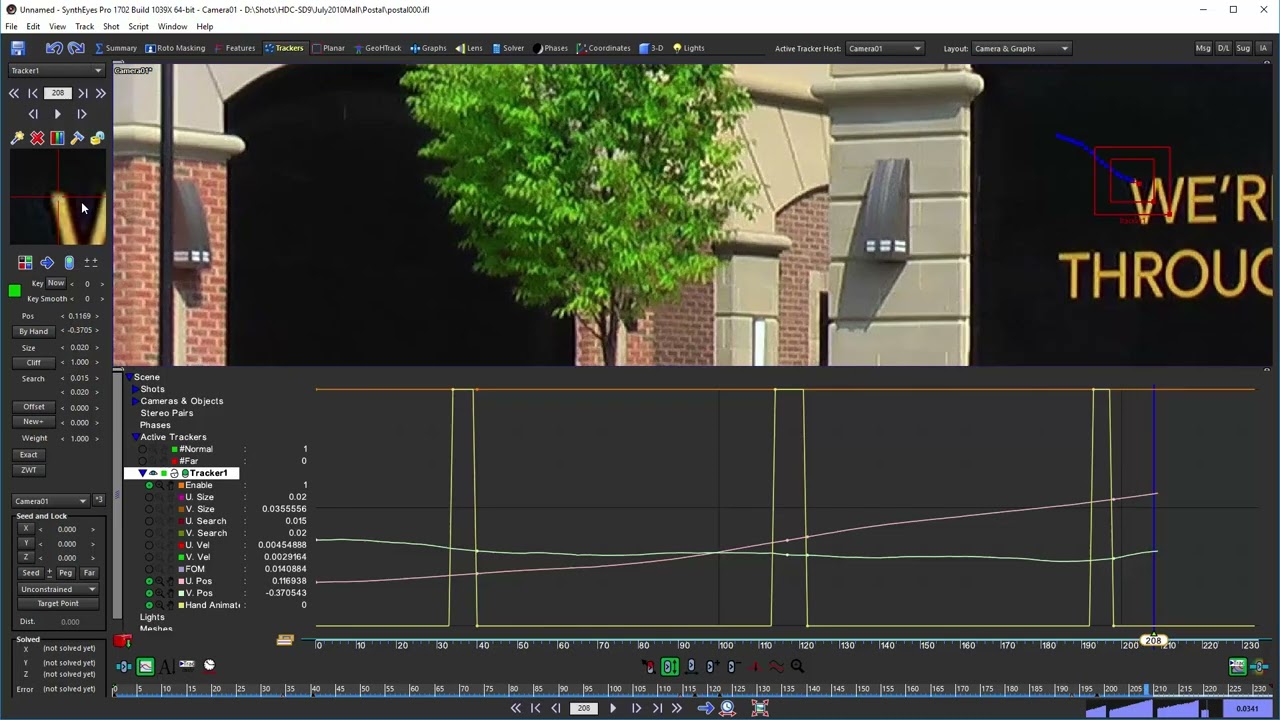Toggle Hand Animate channel enable circle
This screenshot has height=720, width=1280.
pos(149,605)
